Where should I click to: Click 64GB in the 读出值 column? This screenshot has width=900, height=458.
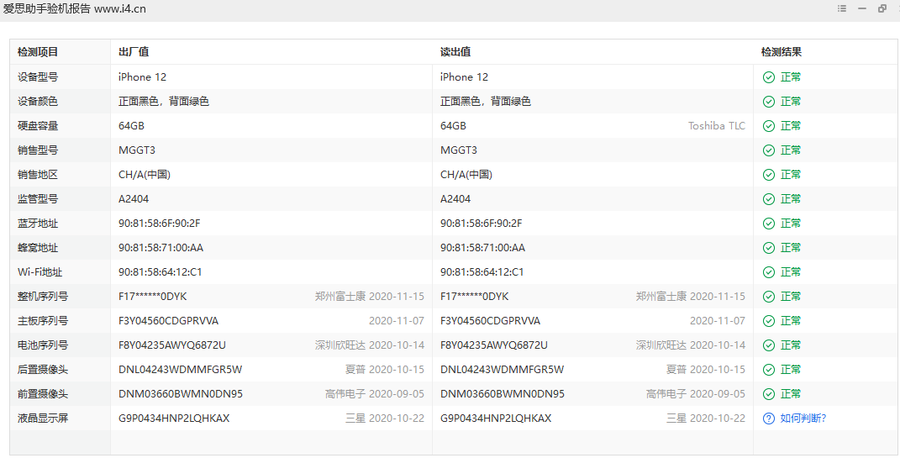[x=453, y=126]
